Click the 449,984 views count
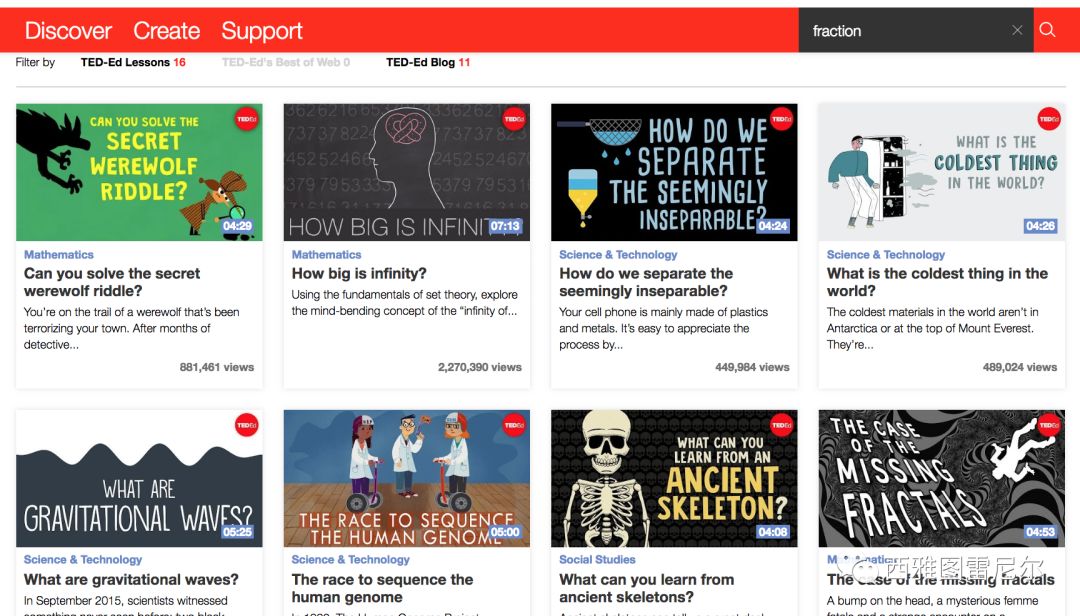This screenshot has height=616, width=1080. tap(751, 367)
